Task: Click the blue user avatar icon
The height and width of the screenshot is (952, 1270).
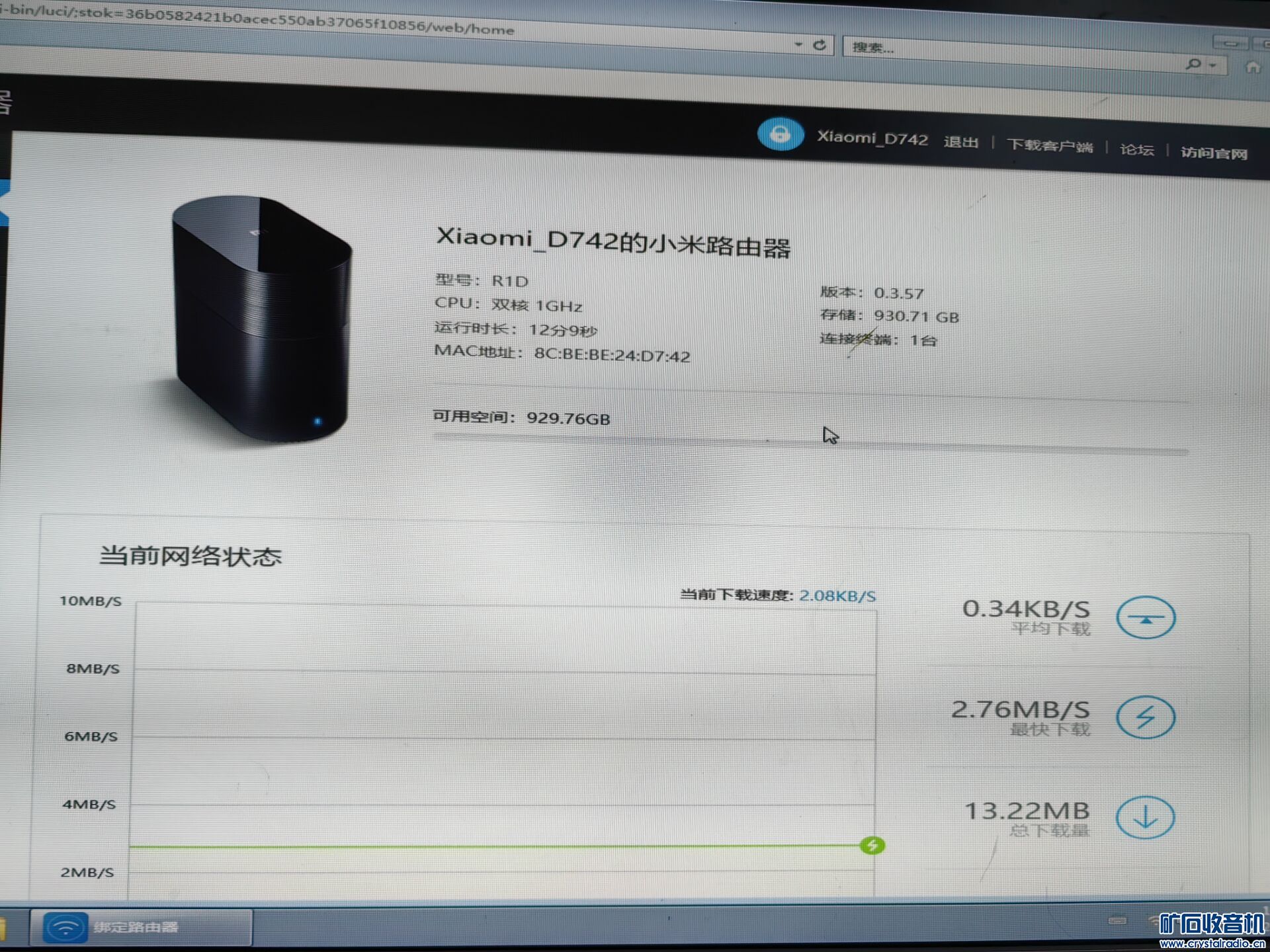Action: pos(781,134)
